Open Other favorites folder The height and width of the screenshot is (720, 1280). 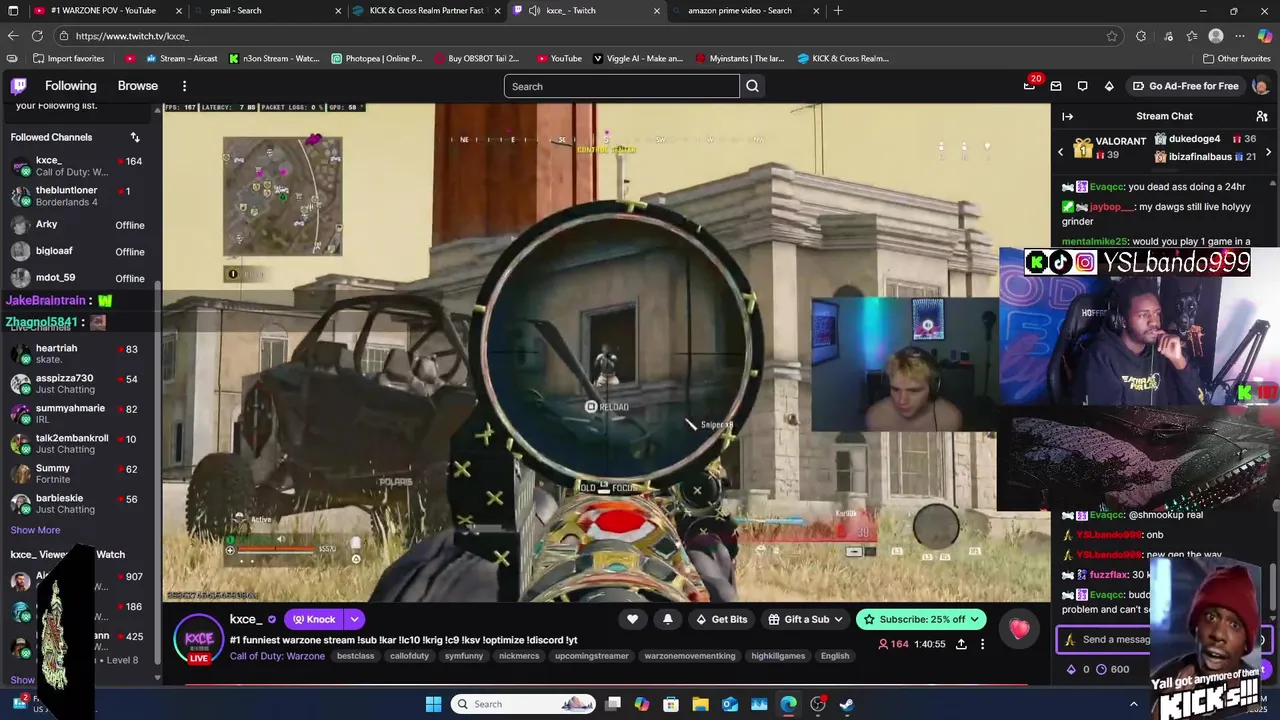click(x=1236, y=58)
